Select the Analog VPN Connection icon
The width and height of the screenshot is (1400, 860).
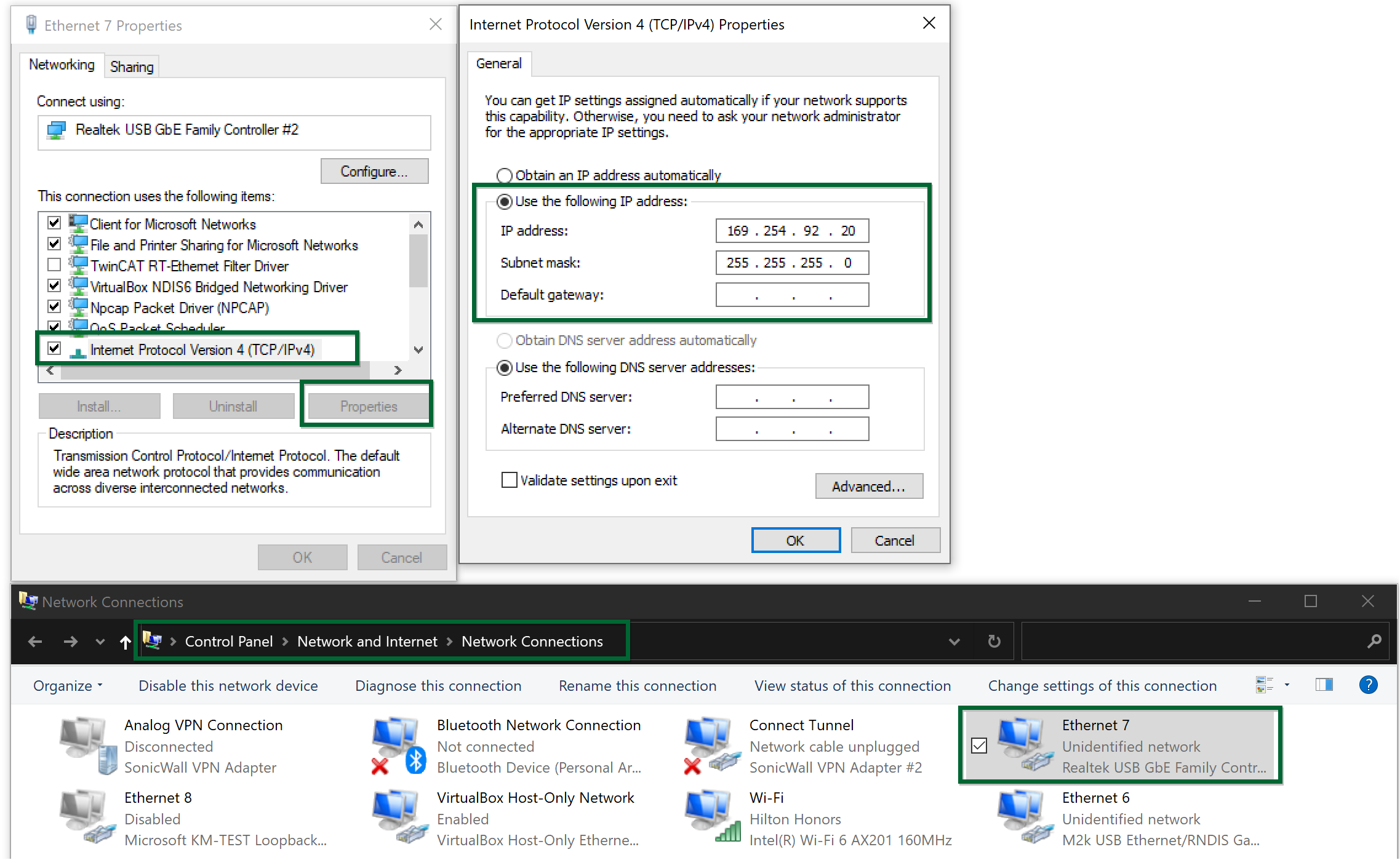pyautogui.click(x=86, y=744)
